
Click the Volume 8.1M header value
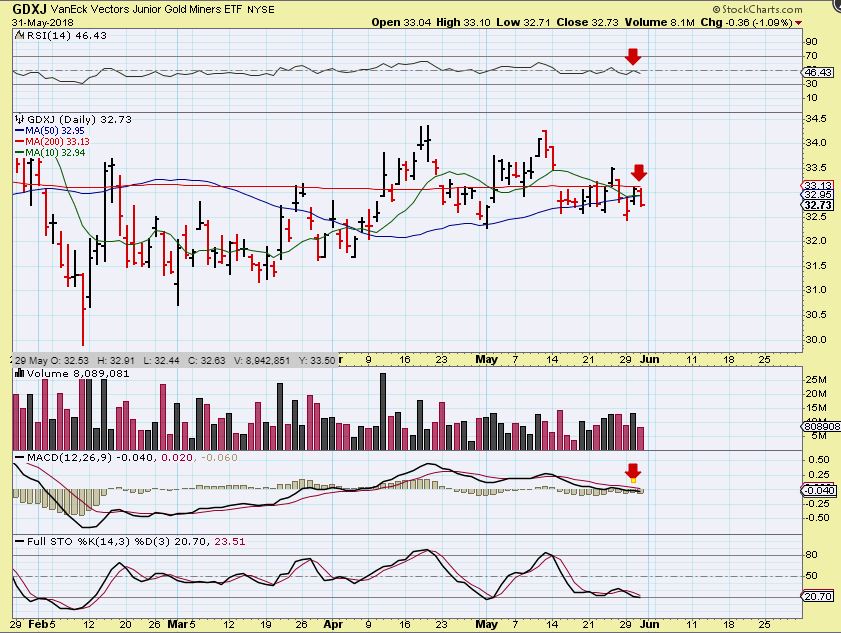pyautogui.click(x=659, y=23)
